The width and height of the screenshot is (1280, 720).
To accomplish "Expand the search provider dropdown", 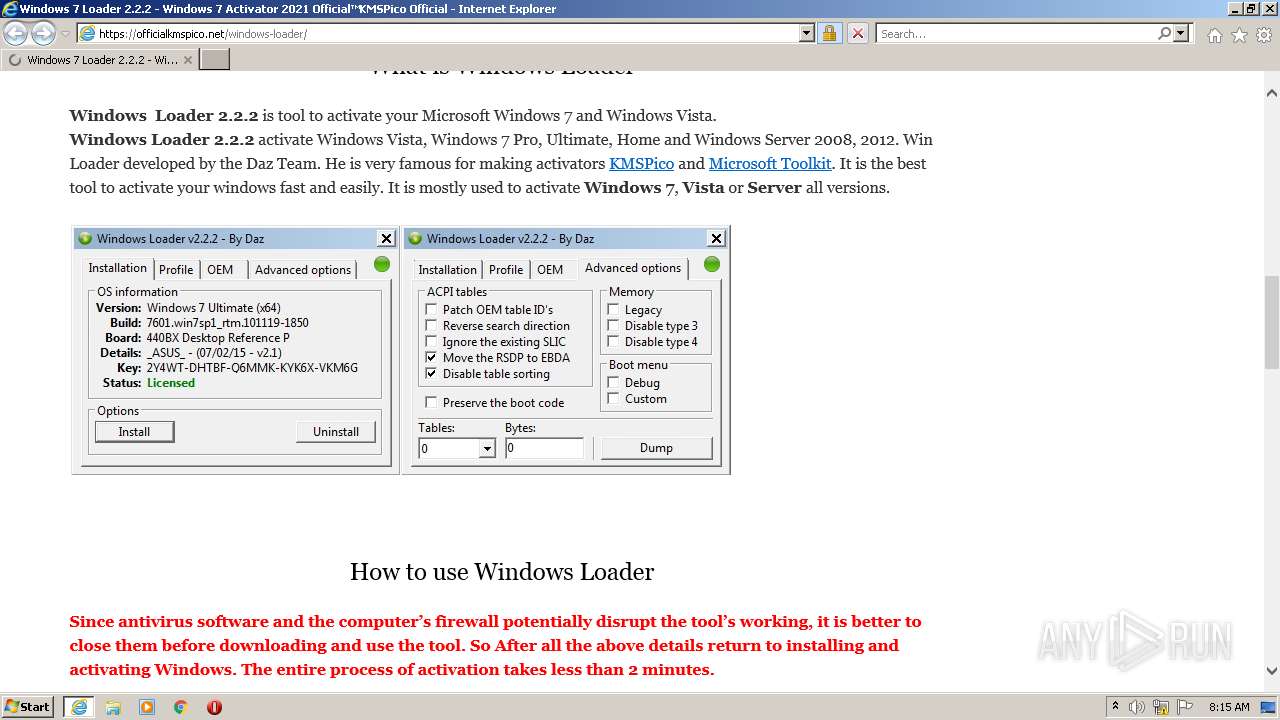I will 1181,33.
